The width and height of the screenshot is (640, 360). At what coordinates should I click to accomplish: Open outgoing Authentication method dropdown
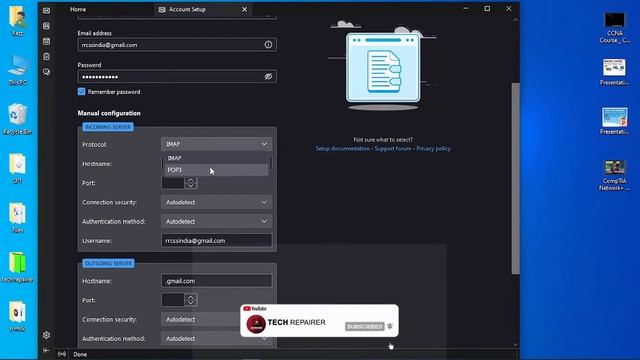(216, 338)
